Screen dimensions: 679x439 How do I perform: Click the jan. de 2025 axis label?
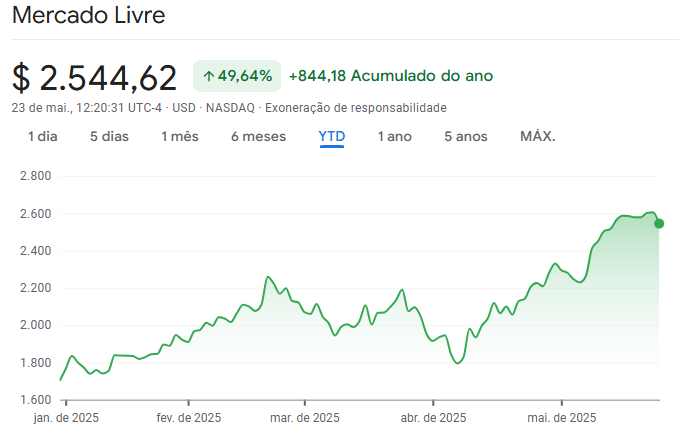click(66, 418)
